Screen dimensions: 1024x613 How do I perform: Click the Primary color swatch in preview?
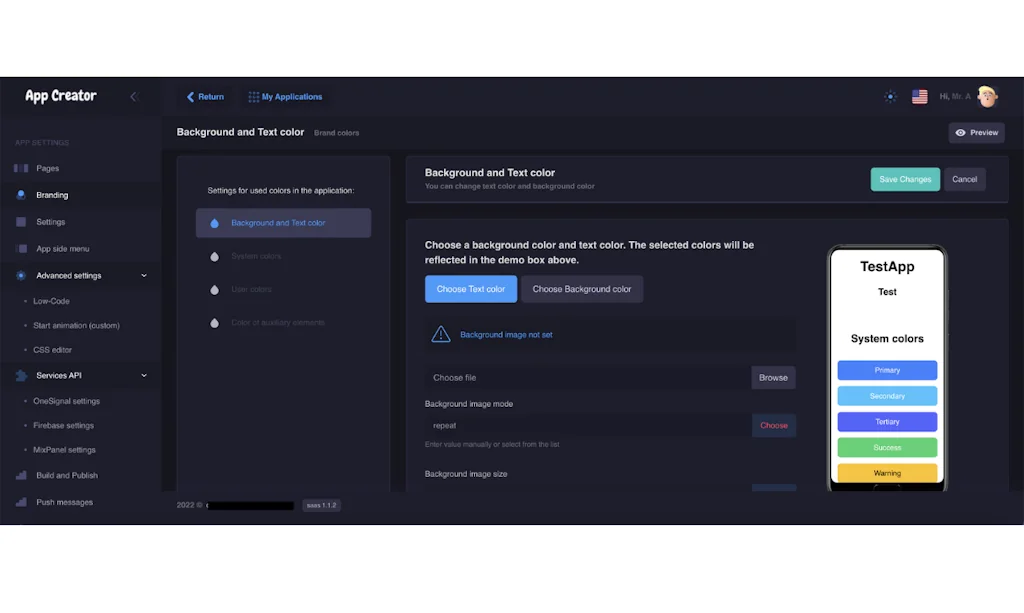[887, 370]
